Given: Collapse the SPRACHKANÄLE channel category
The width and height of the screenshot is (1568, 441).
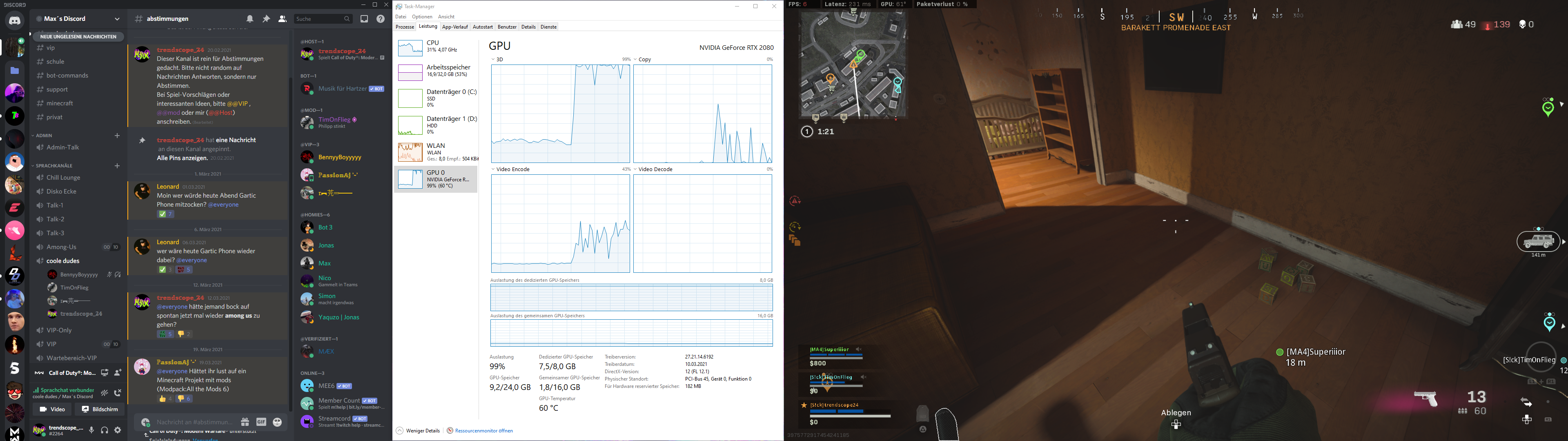Looking at the screenshot, I should (54, 166).
